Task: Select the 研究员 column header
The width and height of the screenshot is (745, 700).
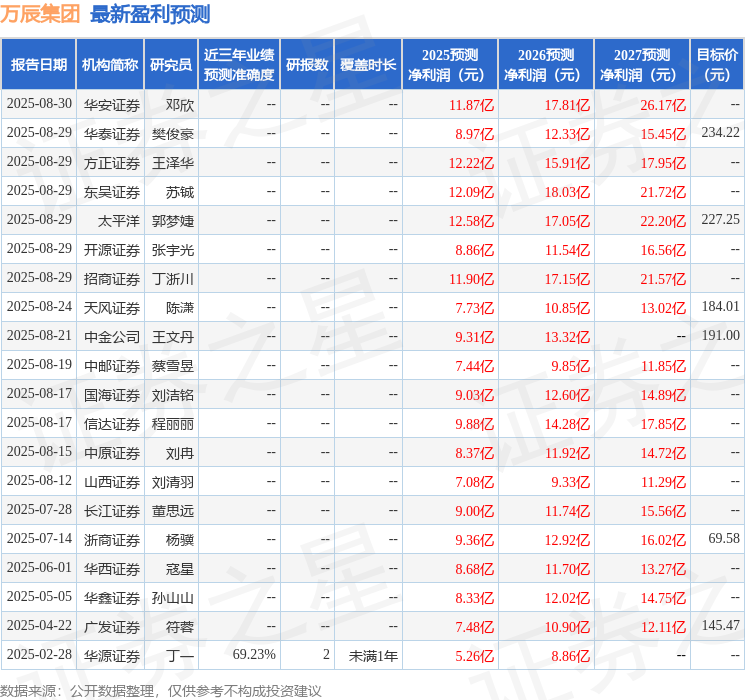Action: point(171,65)
